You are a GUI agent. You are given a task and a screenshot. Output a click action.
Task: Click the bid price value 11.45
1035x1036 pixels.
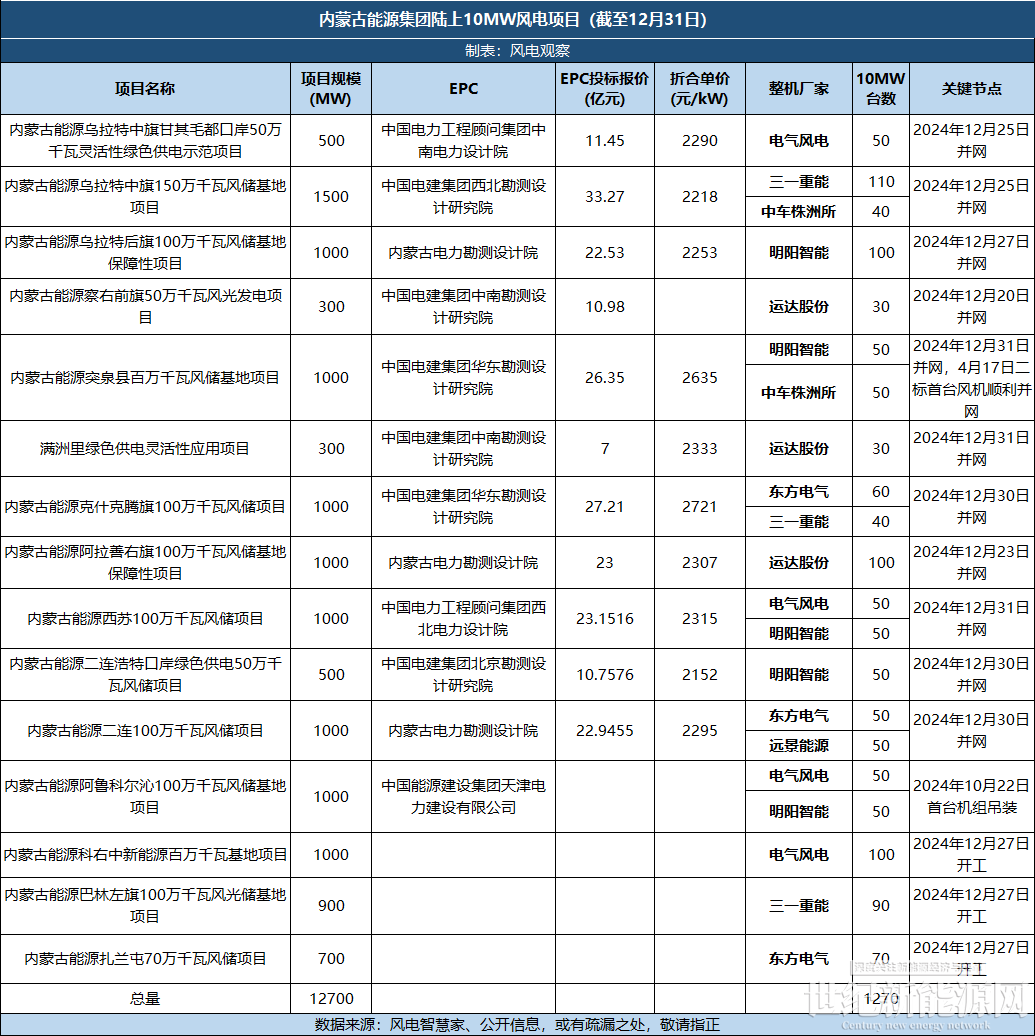tap(605, 141)
